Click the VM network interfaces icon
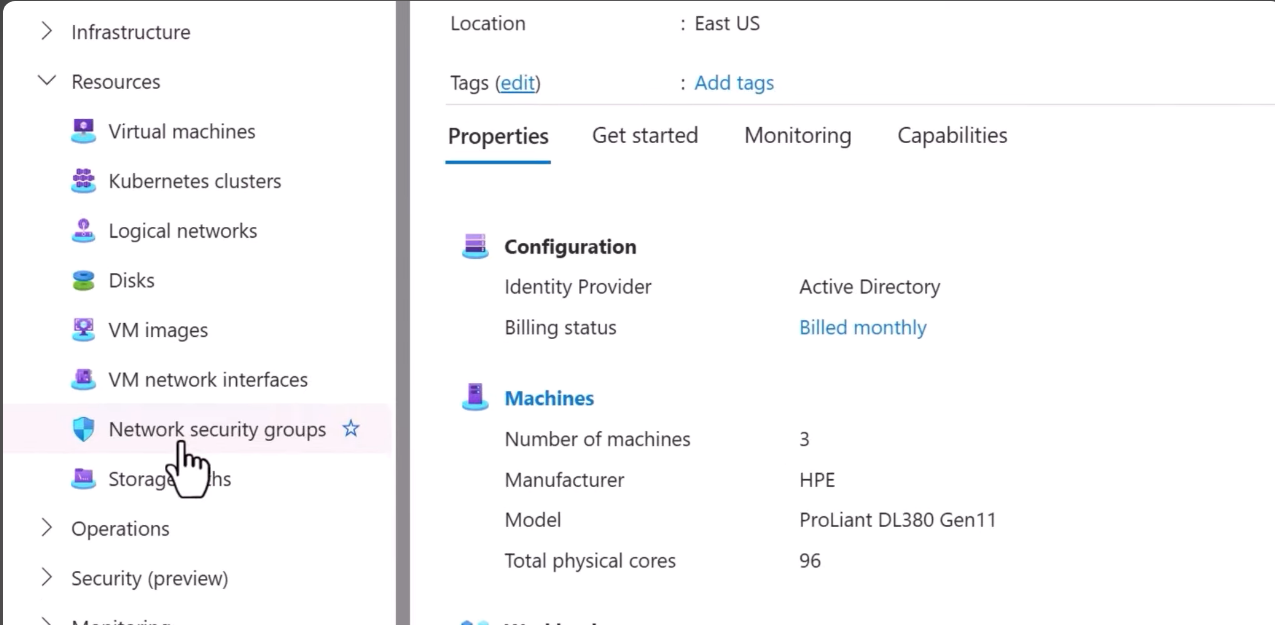This screenshot has width=1275, height=625. coord(84,380)
